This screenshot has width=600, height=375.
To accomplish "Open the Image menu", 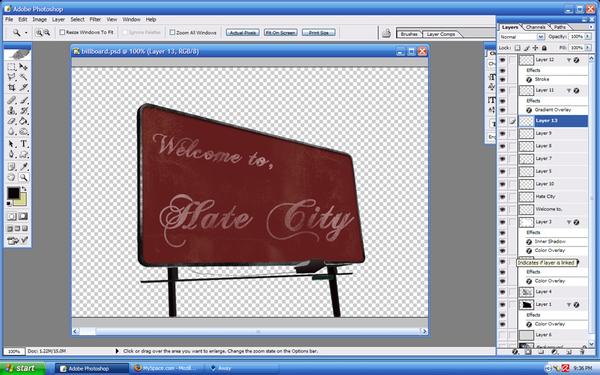I will pos(39,19).
